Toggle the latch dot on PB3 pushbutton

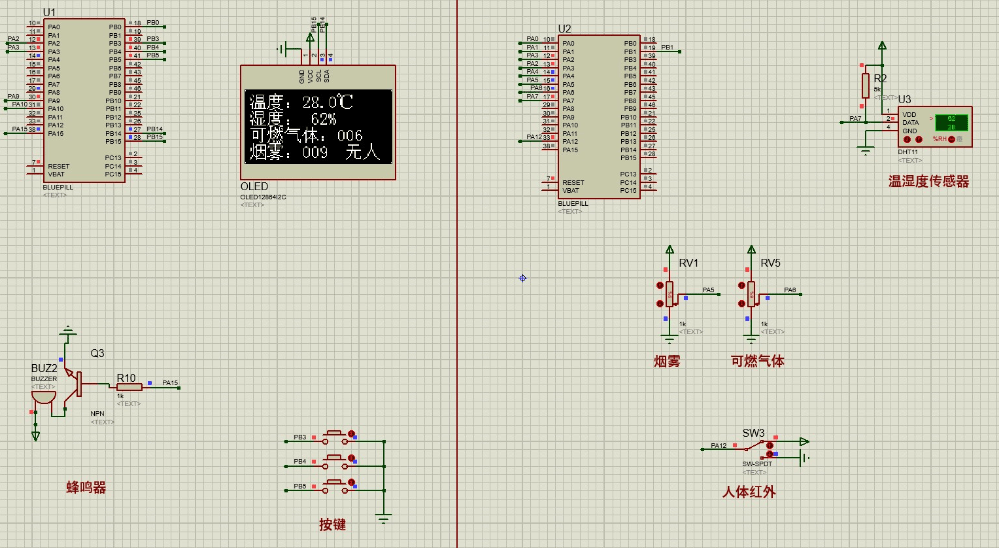click(x=351, y=433)
